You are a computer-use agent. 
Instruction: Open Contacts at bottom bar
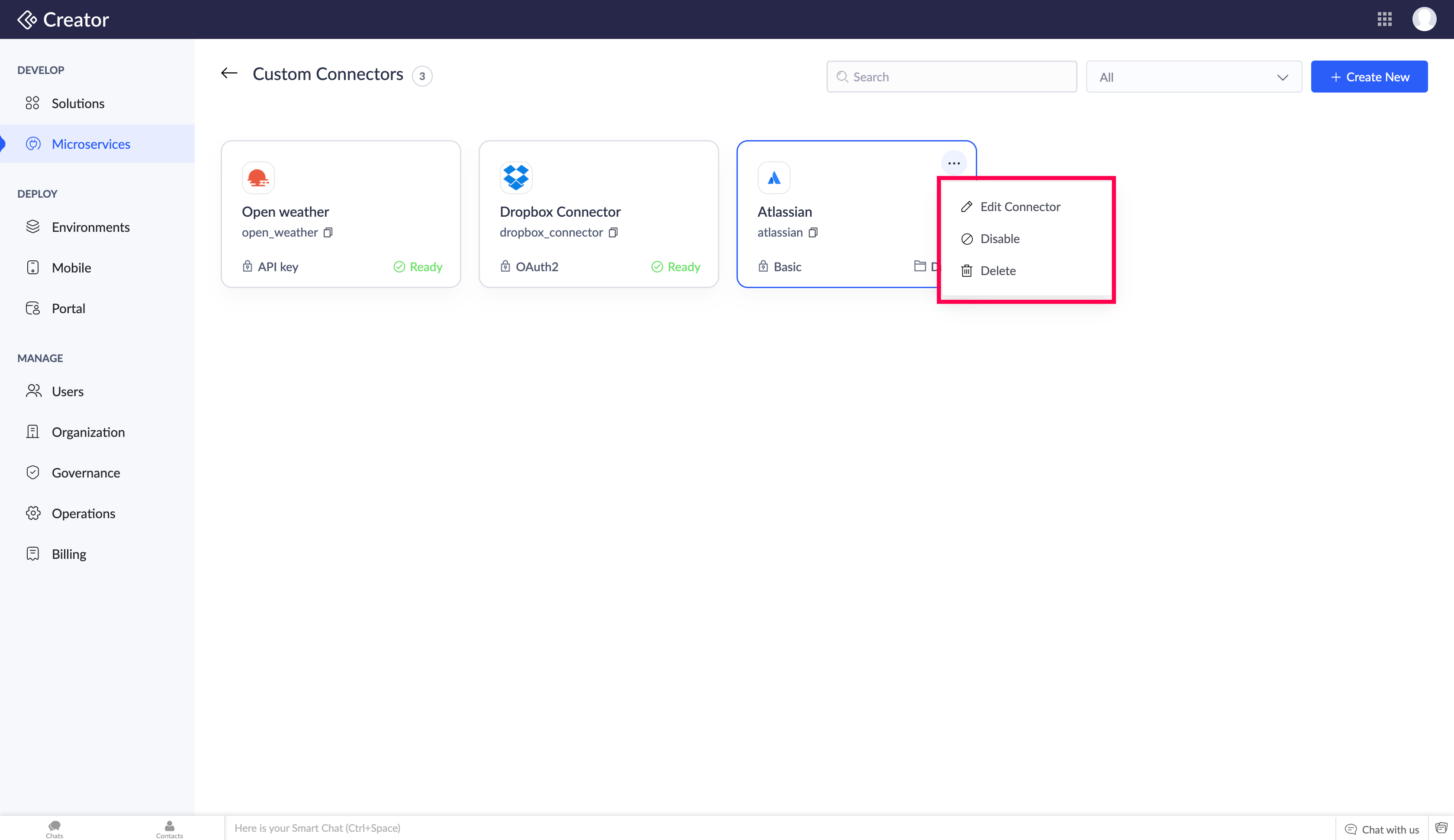pos(169,828)
